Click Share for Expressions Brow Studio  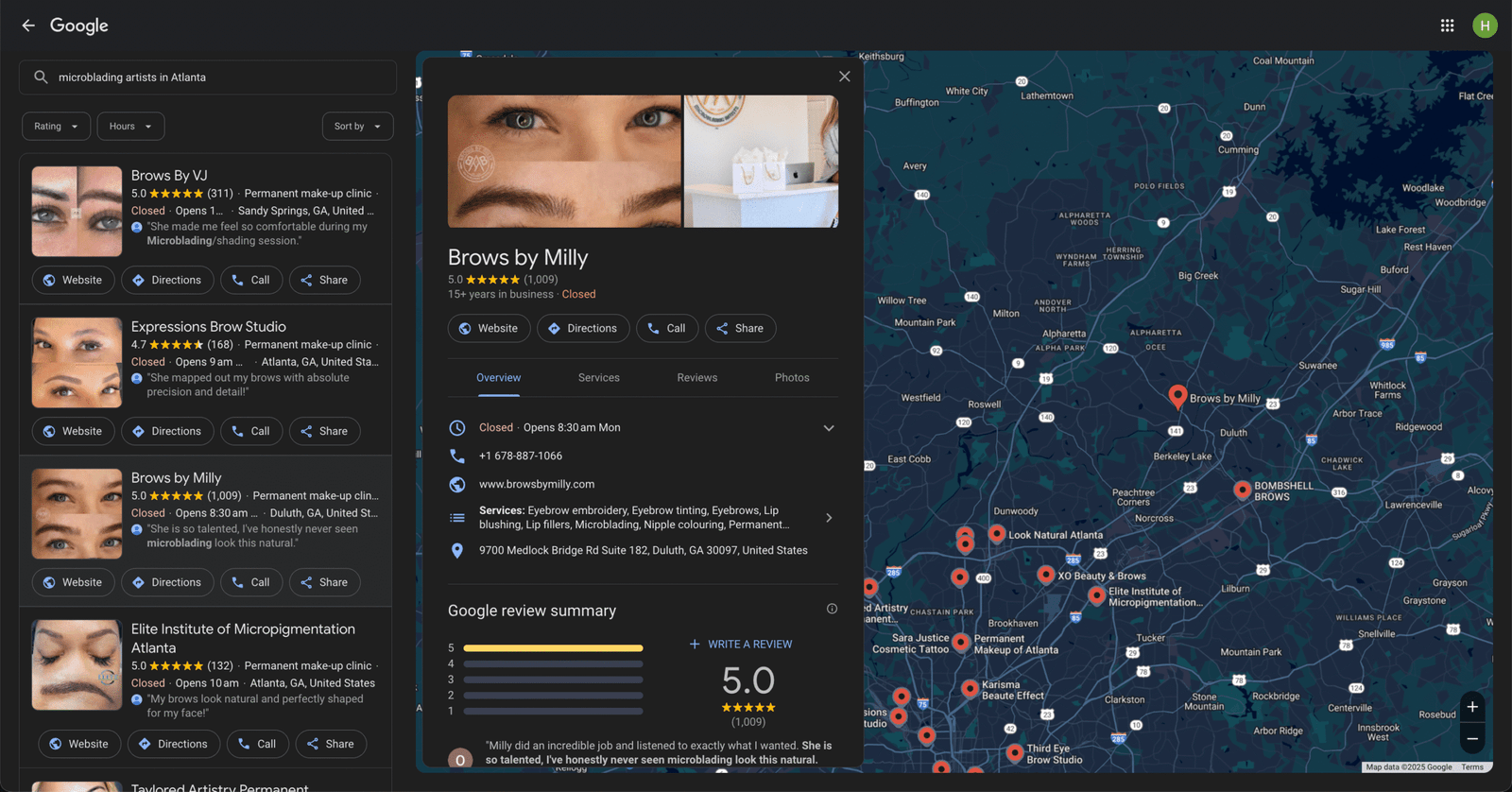(x=324, y=431)
